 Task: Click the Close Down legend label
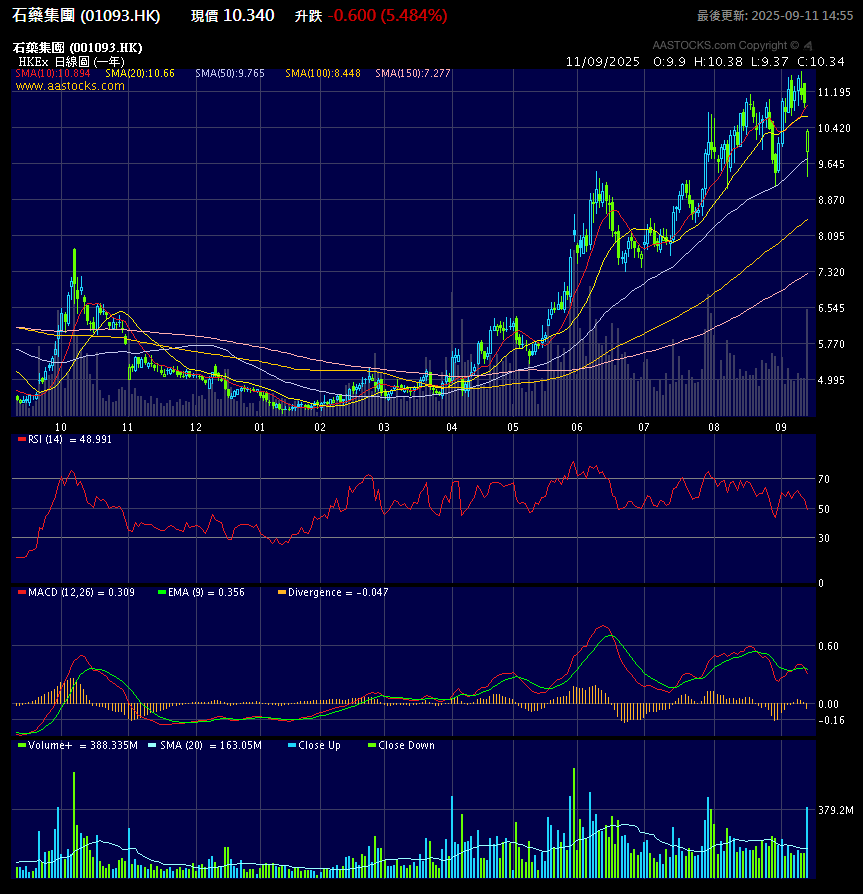[x=406, y=745]
